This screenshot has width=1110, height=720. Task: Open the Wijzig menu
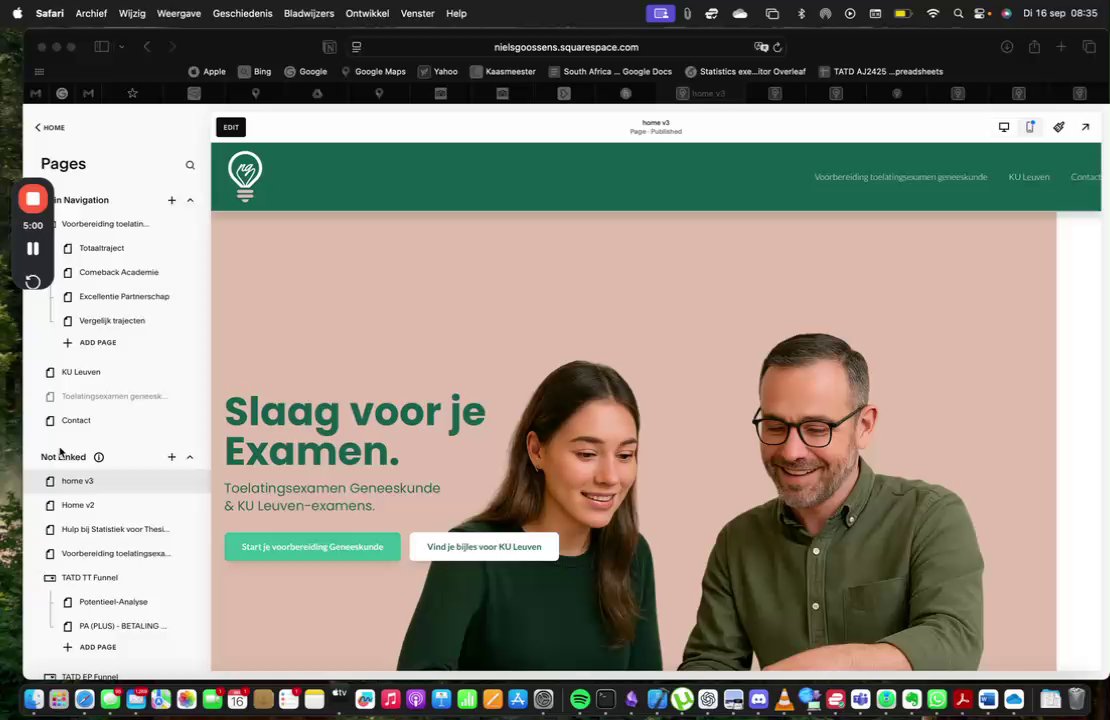pyautogui.click(x=132, y=13)
